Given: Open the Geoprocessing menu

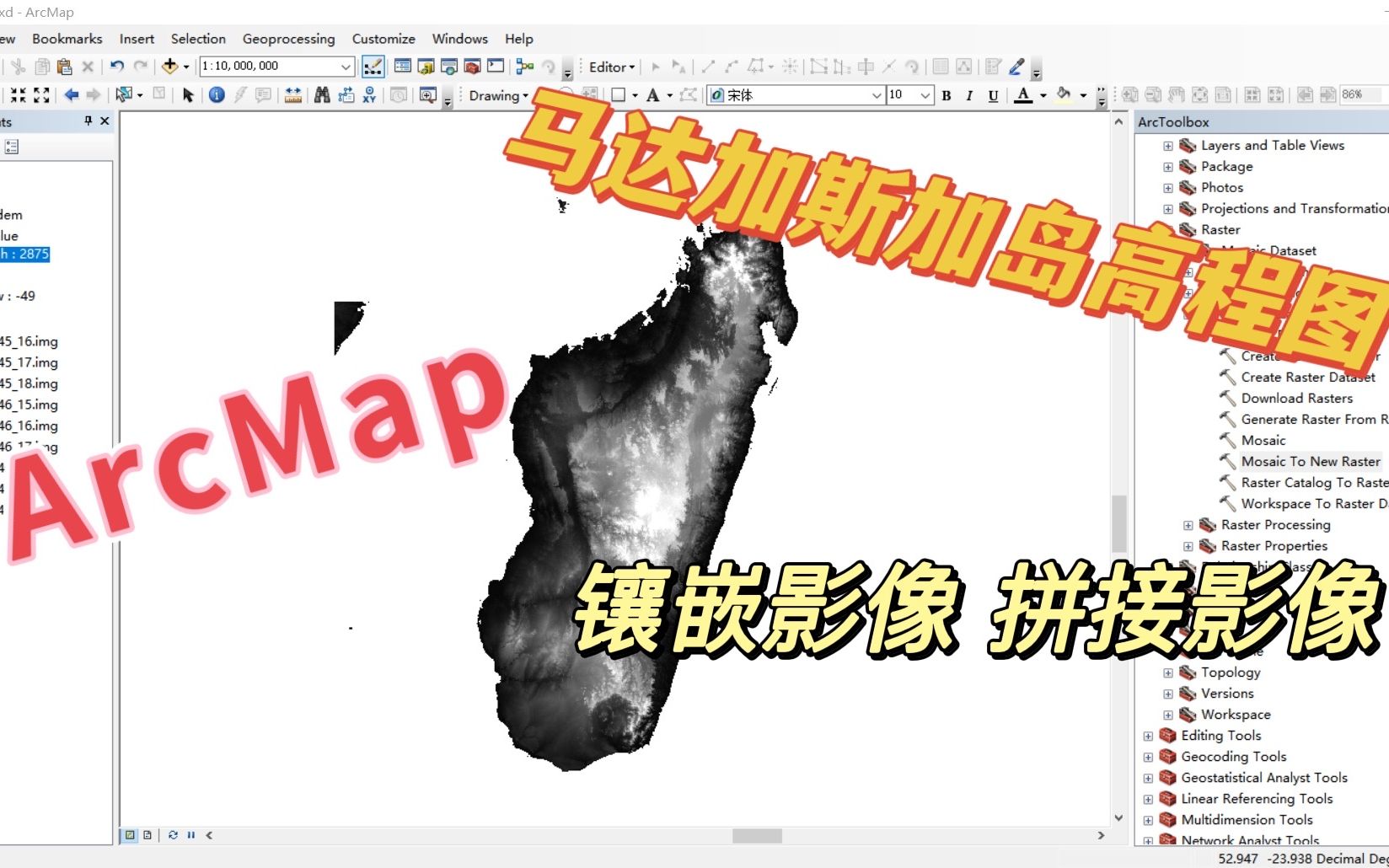Looking at the screenshot, I should (288, 39).
